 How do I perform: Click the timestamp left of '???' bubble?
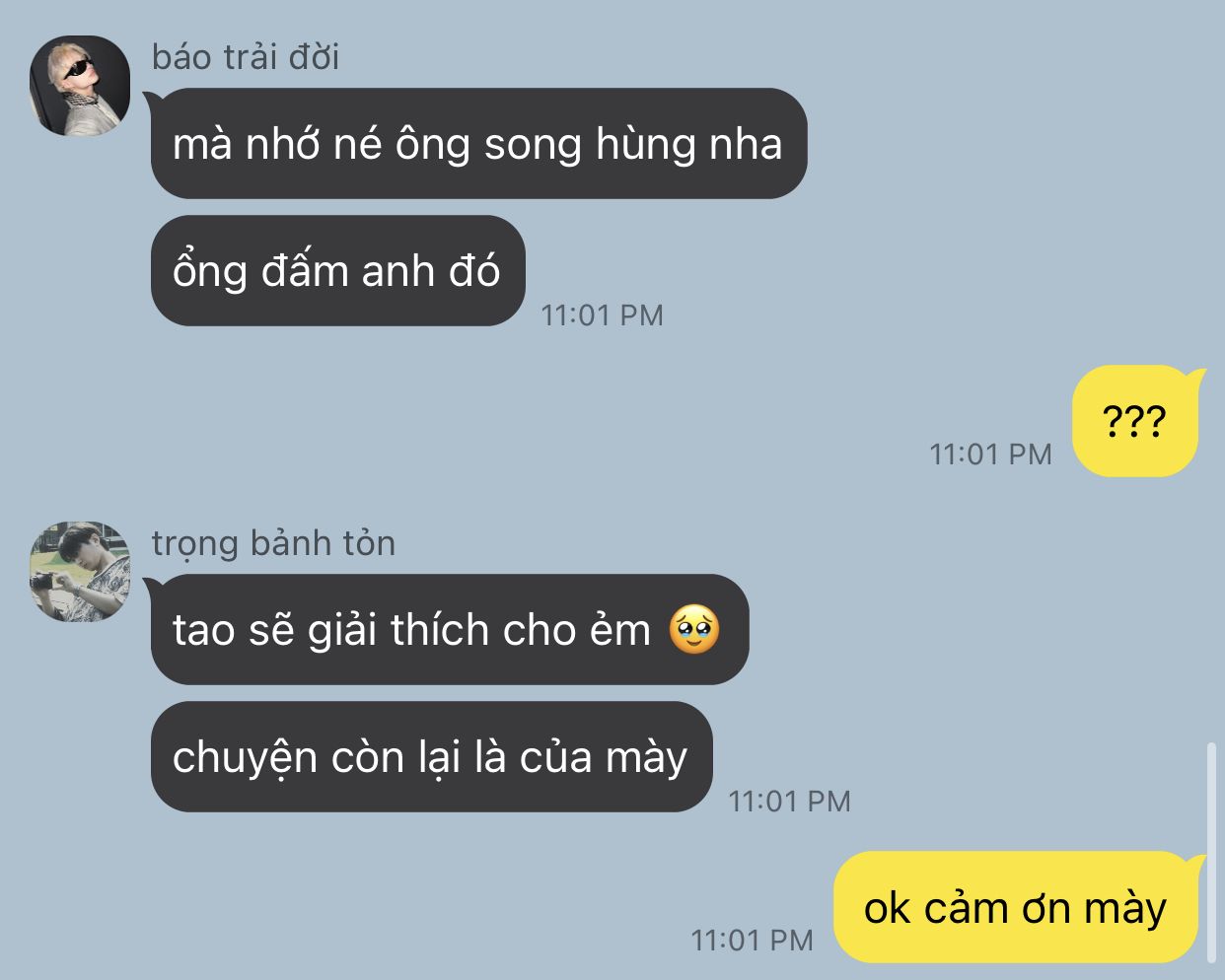(x=990, y=455)
